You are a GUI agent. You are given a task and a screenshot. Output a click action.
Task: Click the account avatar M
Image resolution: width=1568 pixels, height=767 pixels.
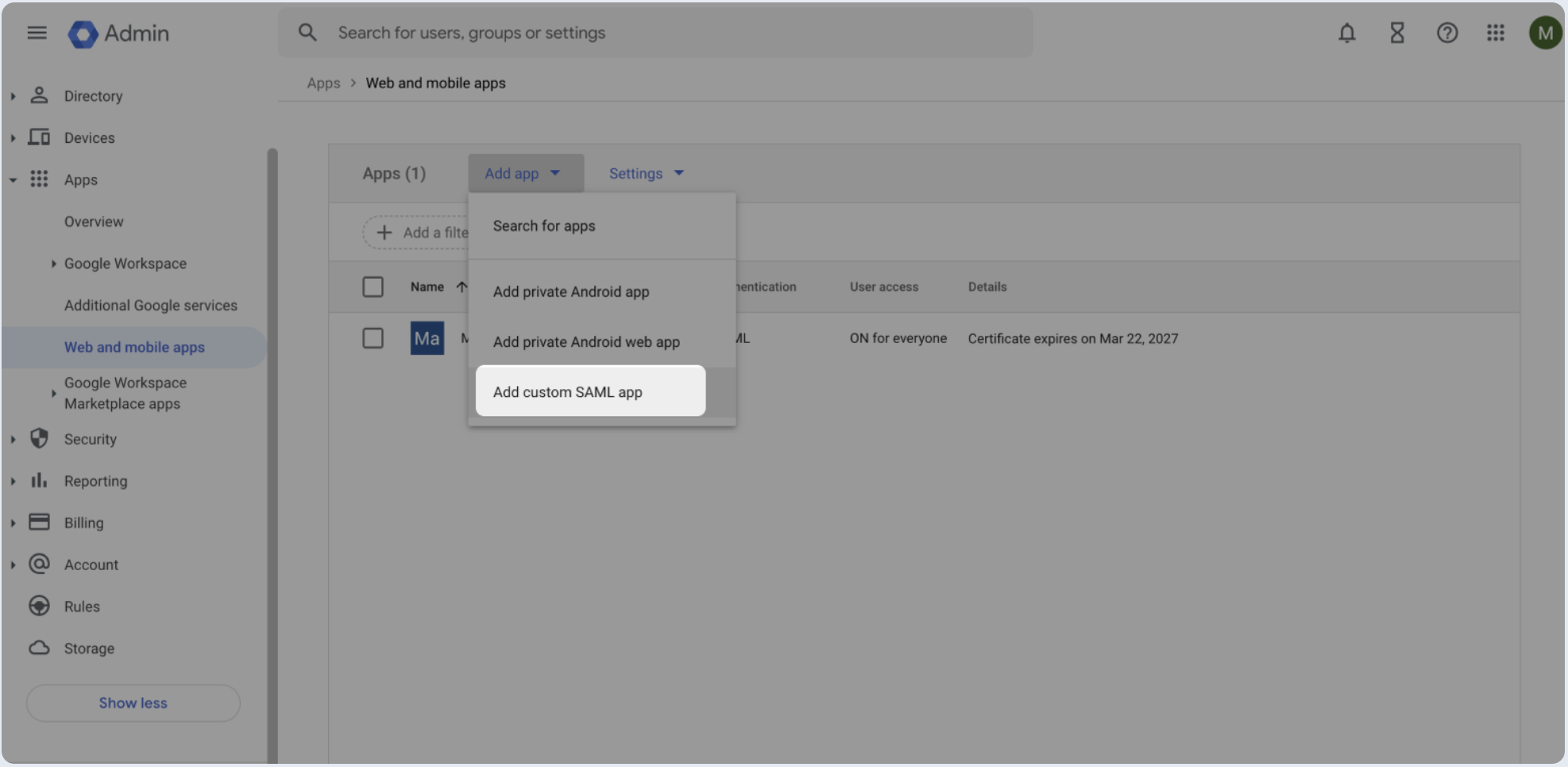pos(1544,33)
